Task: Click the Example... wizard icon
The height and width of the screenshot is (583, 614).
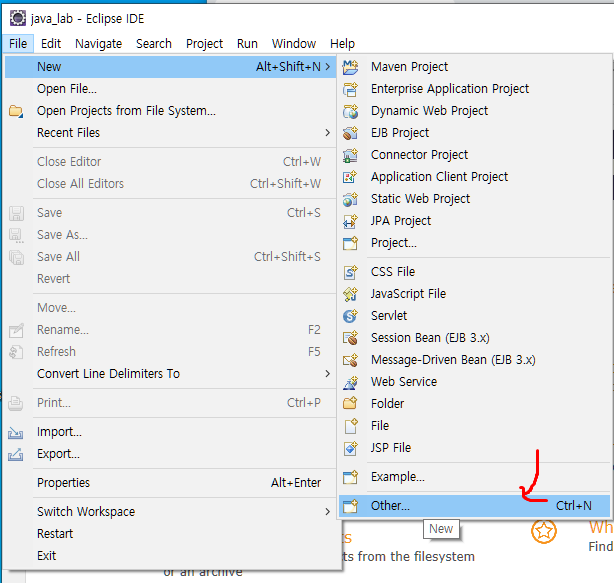Action: 350,477
